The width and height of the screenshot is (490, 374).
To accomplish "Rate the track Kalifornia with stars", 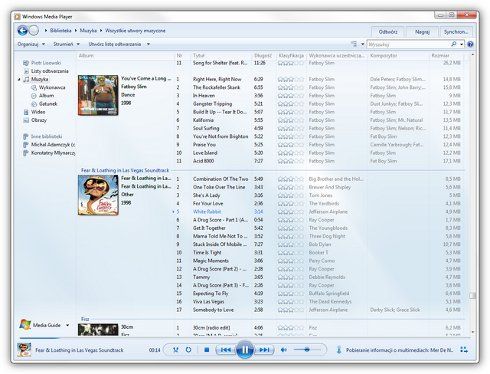I will click(291, 120).
